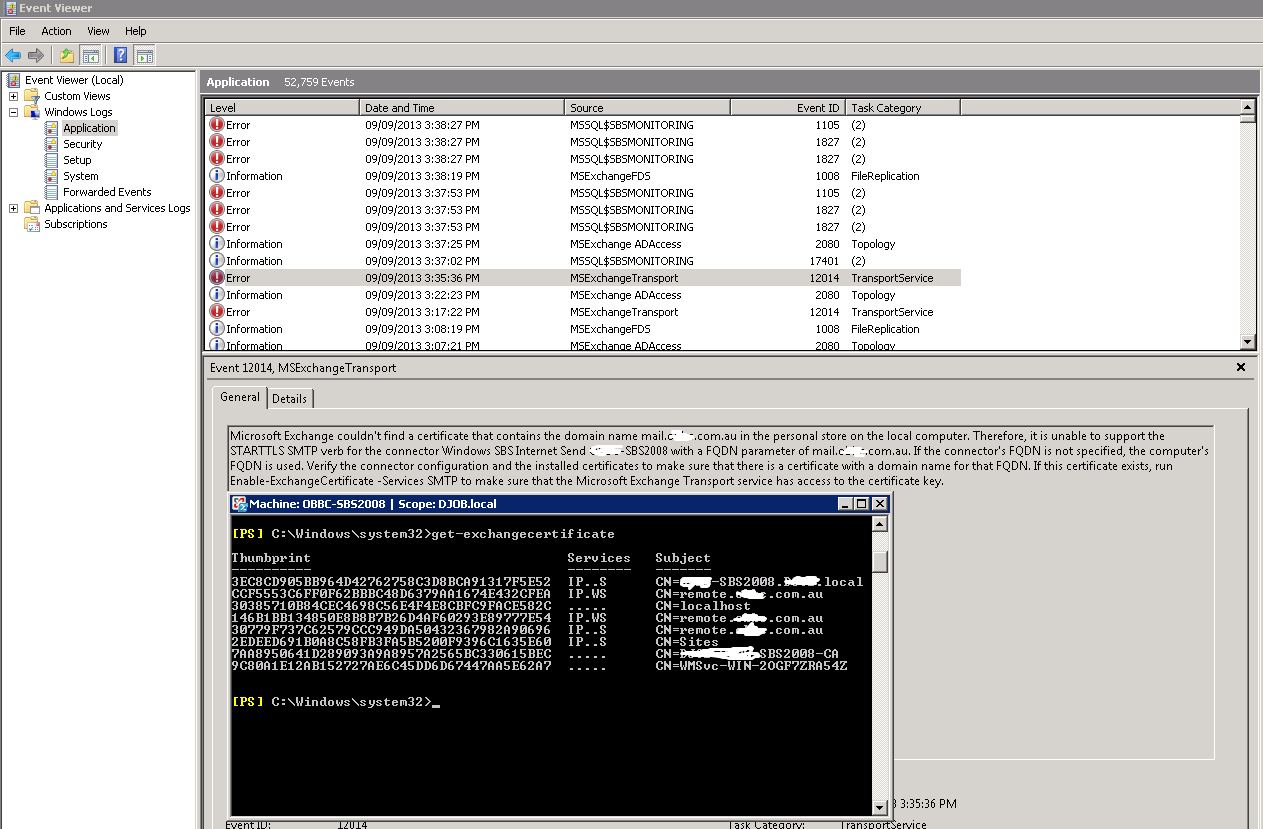Select the Application log in the tree
Viewport: 1263px width, 829px height.
coord(89,128)
